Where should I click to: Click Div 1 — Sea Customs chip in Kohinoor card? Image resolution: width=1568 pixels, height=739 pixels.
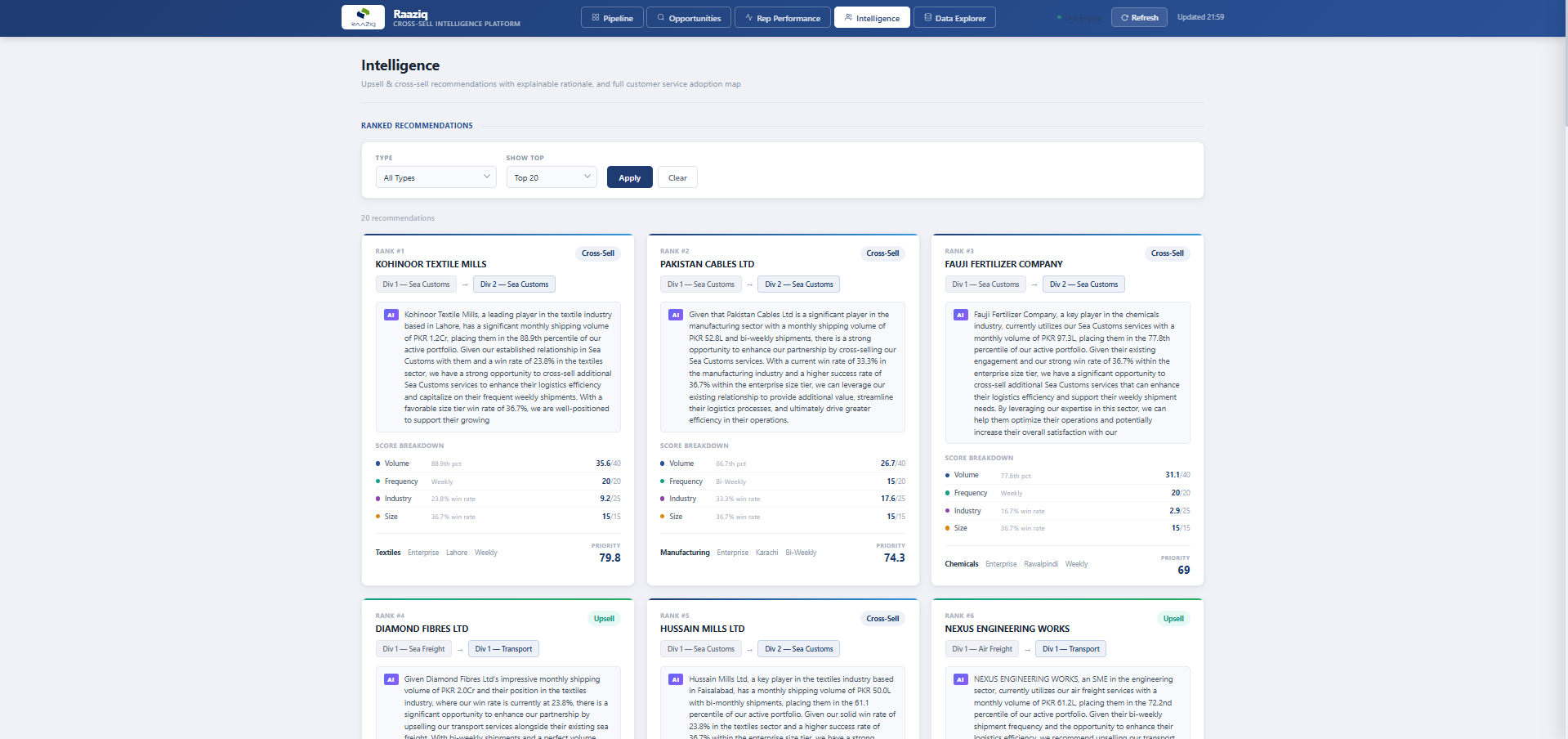point(416,284)
